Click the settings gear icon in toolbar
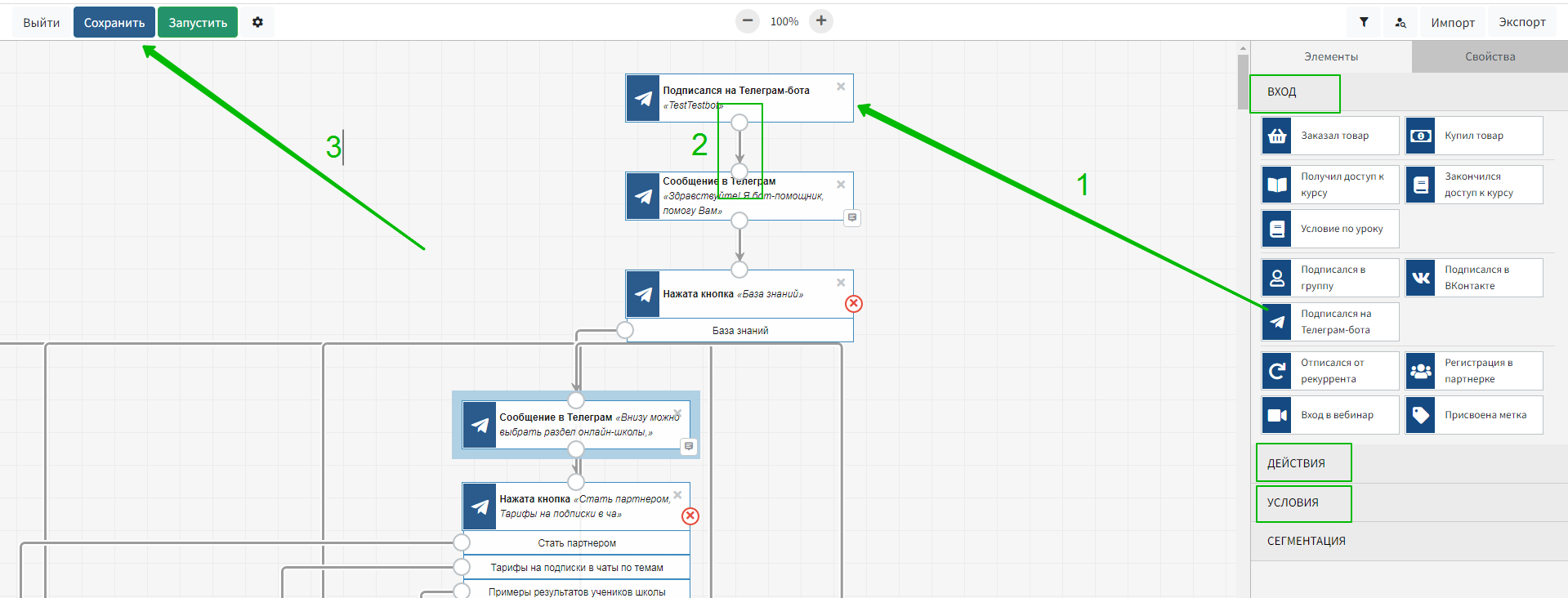Screen dimensions: 1568x598 click(257, 23)
